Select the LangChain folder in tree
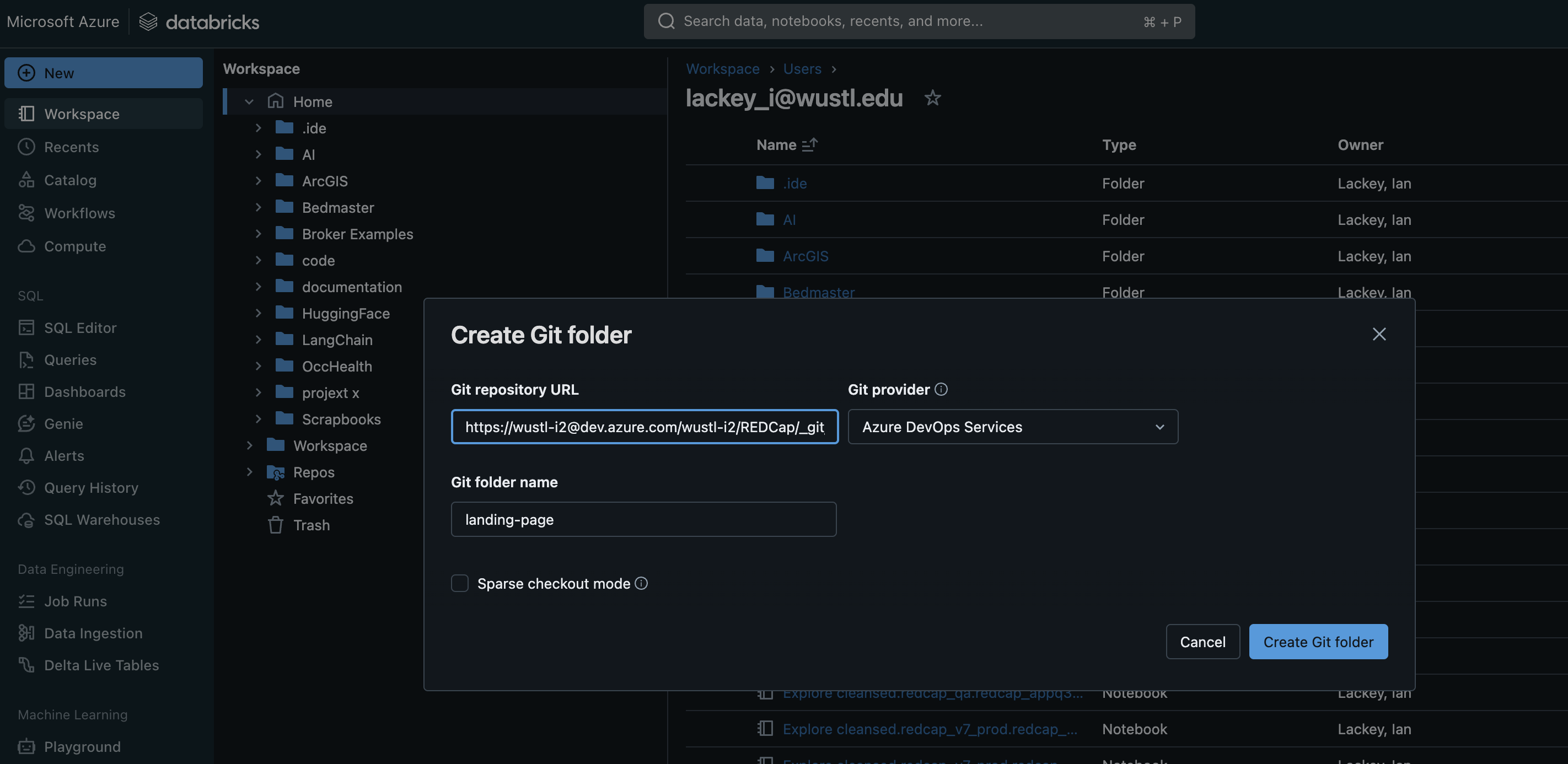 (x=337, y=340)
